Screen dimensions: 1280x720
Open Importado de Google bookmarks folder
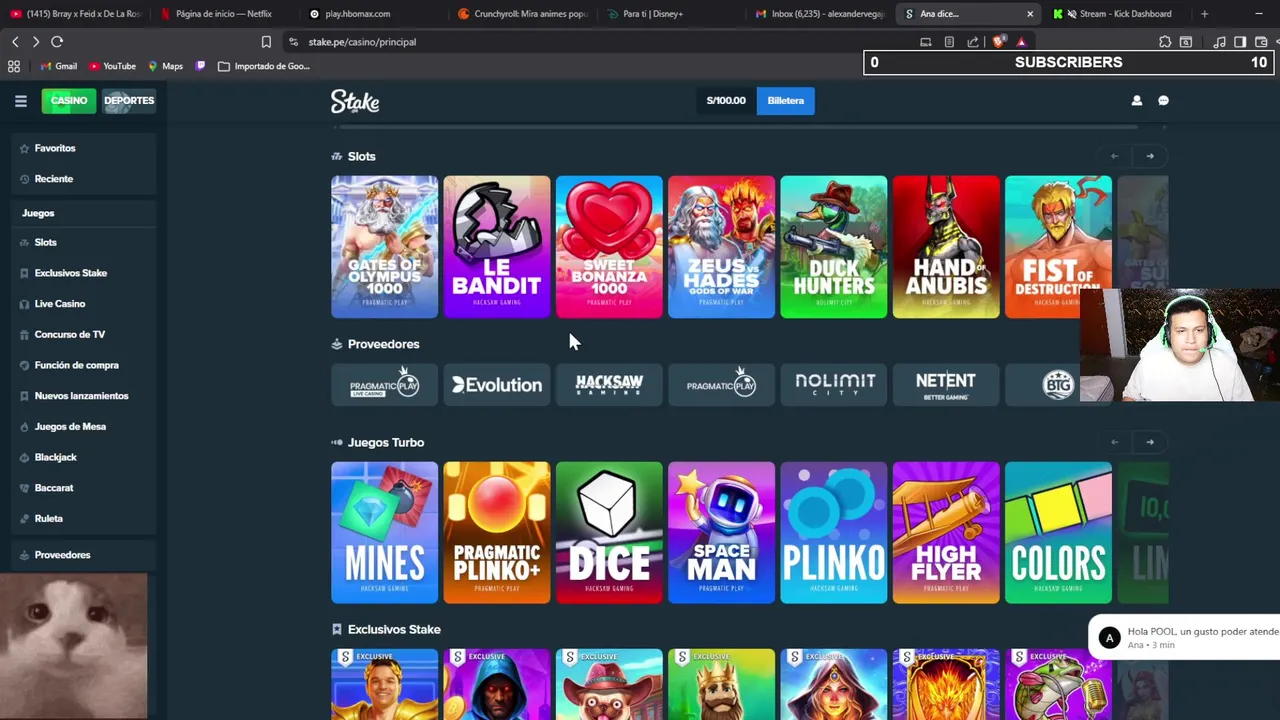[x=264, y=66]
